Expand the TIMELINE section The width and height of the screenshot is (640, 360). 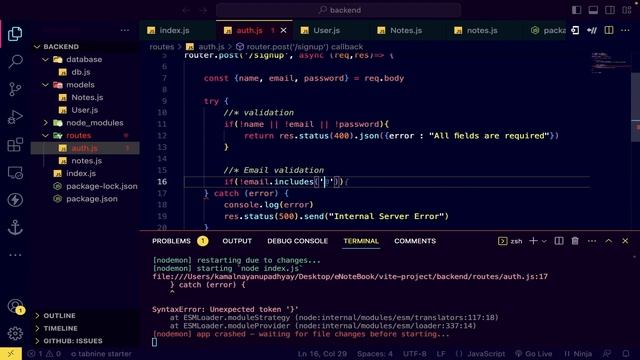point(37,328)
